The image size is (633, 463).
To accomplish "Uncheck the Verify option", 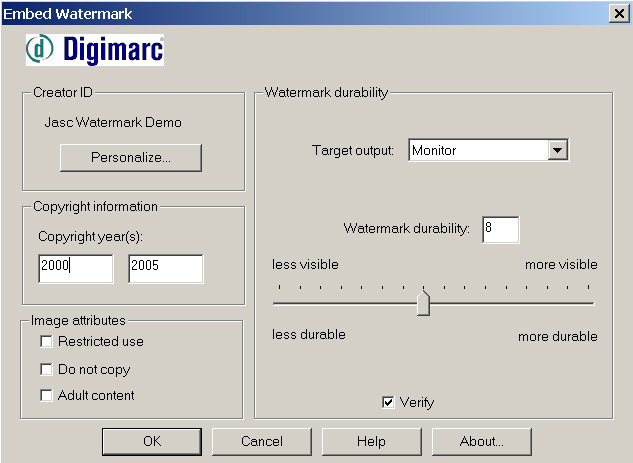I will point(388,402).
